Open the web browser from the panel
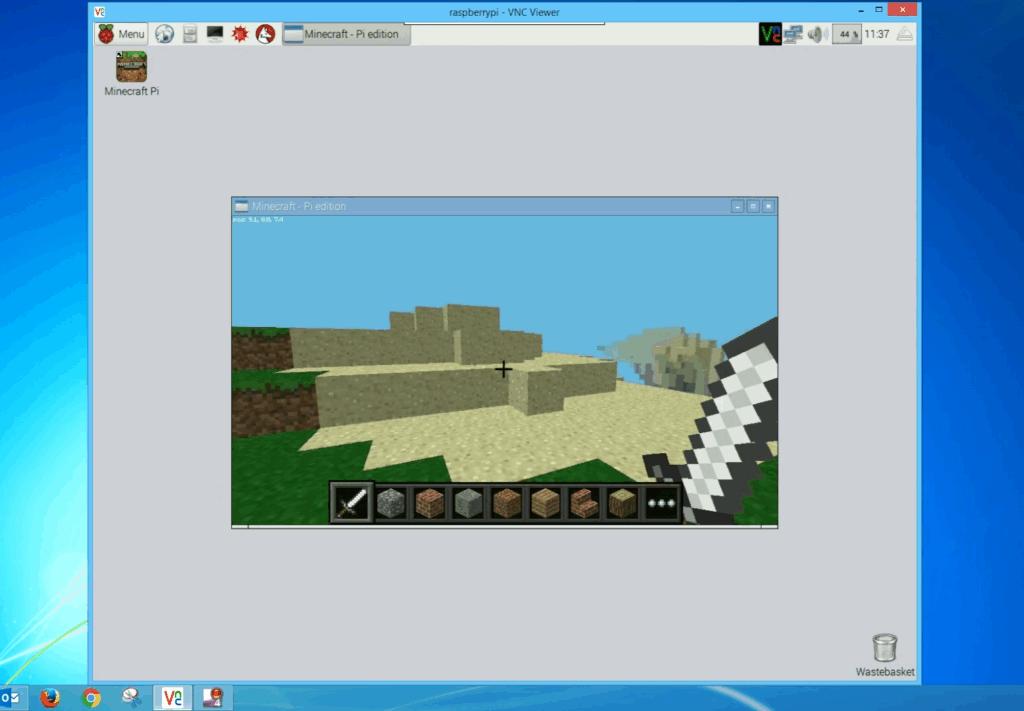Viewport: 1024px width, 711px height. (165, 33)
